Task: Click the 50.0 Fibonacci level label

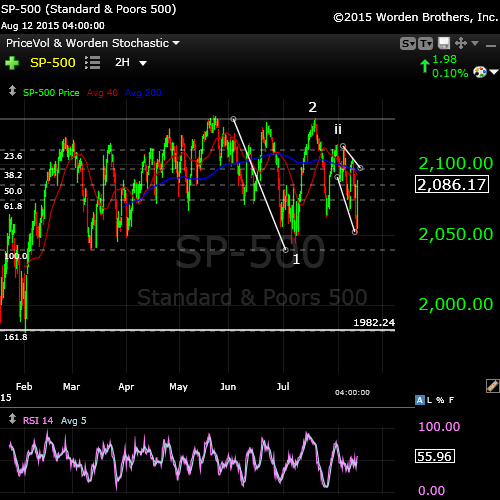Action: (13, 191)
